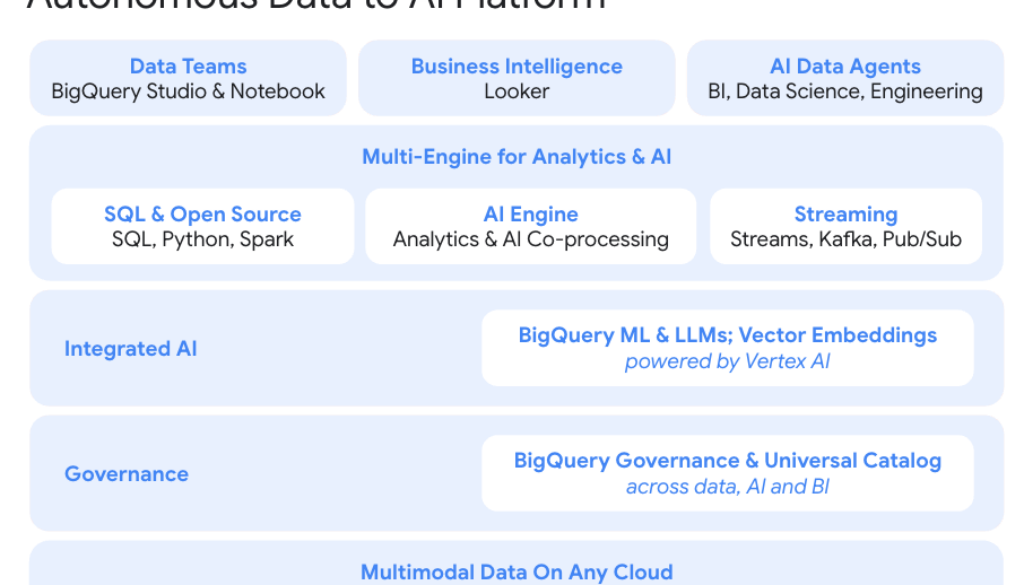Open the SQL & Open Source heading
1024x585 pixels.
202,215
